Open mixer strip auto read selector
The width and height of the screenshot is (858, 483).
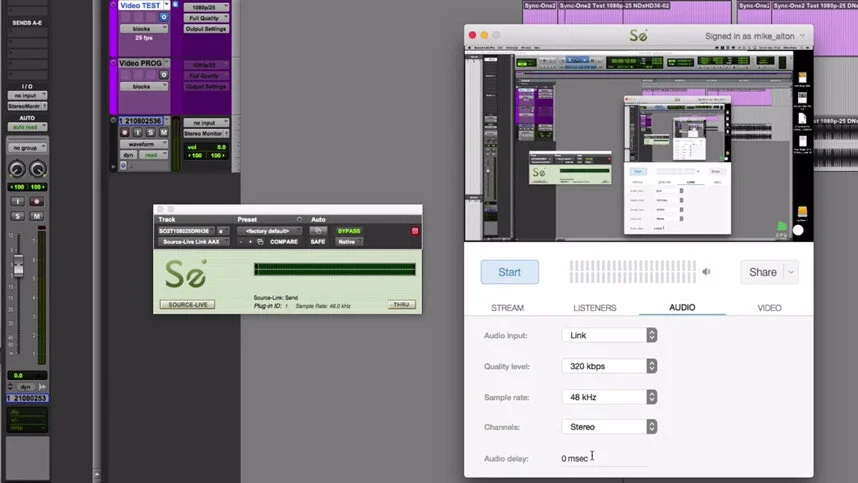coord(27,127)
